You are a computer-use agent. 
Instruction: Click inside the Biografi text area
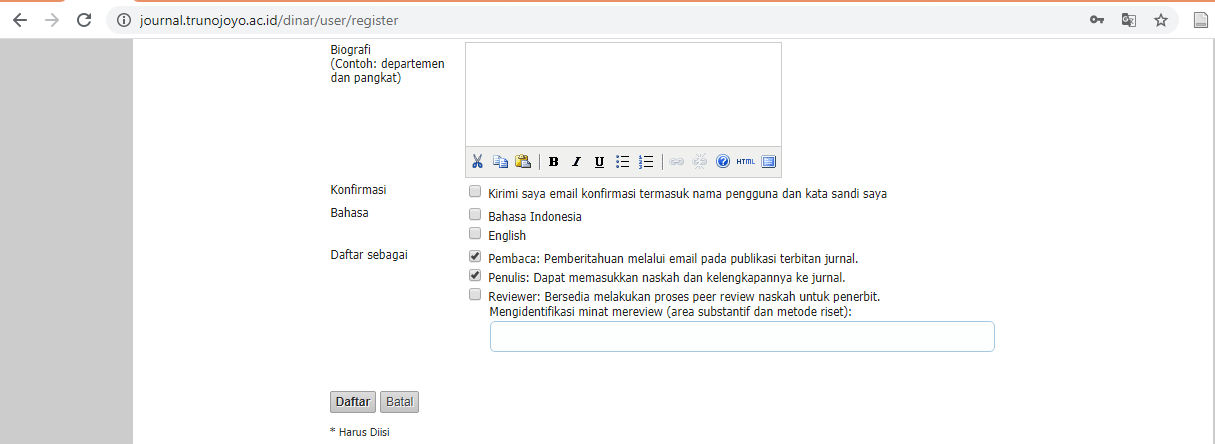tap(623, 95)
